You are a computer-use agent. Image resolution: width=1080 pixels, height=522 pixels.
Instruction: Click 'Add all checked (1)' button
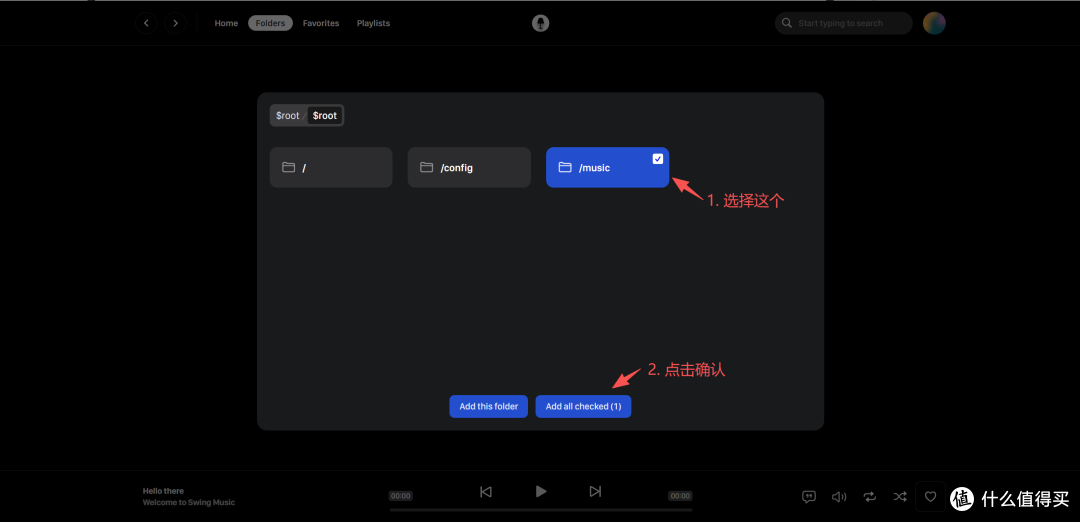tap(583, 406)
